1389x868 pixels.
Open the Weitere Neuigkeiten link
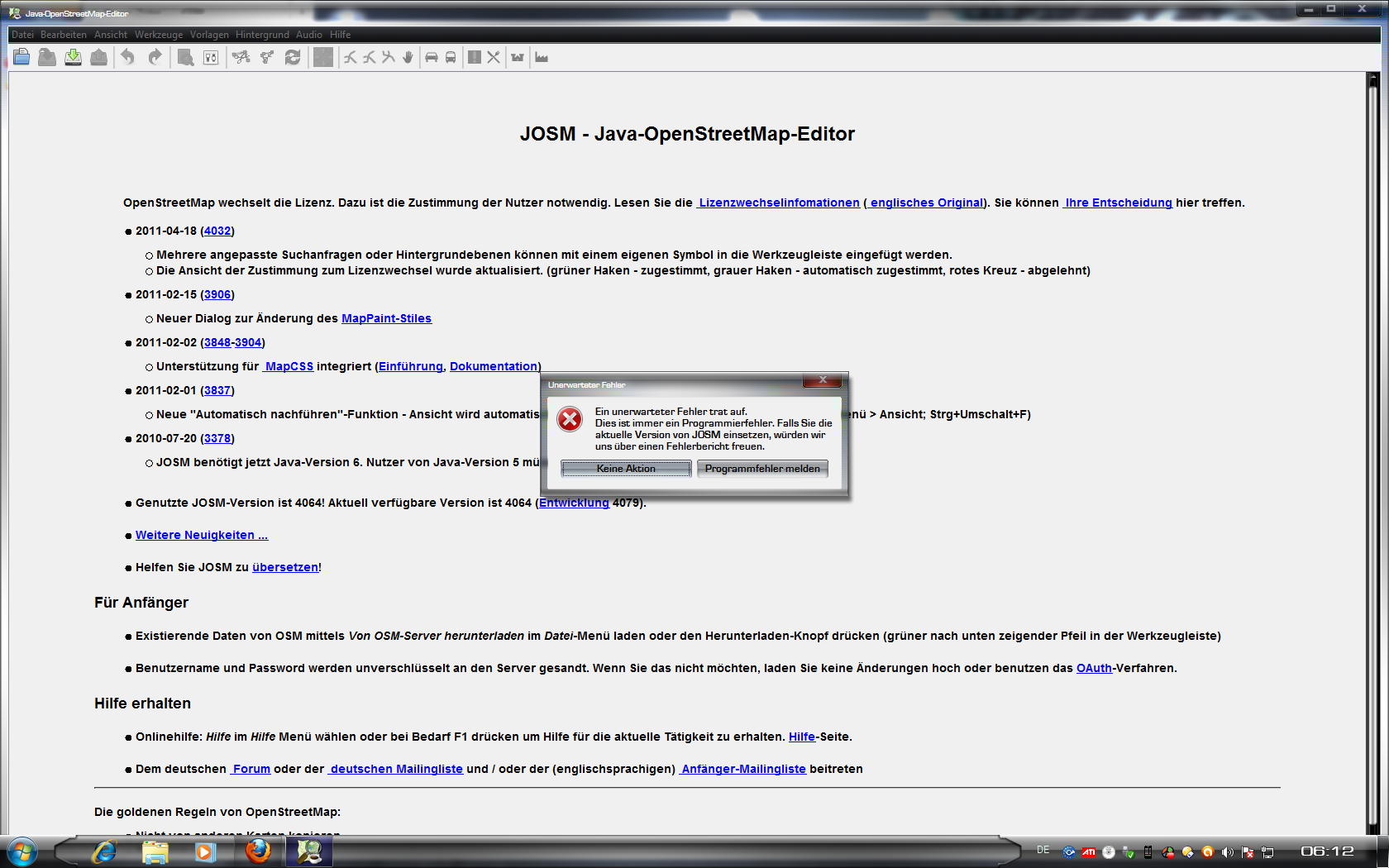point(202,535)
